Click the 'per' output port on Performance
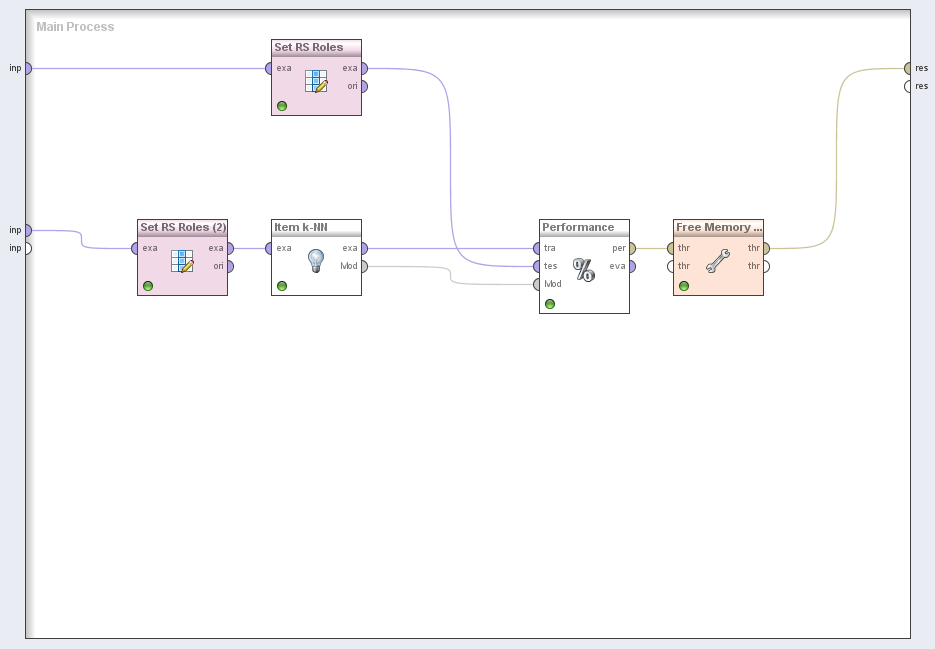 tap(631, 248)
